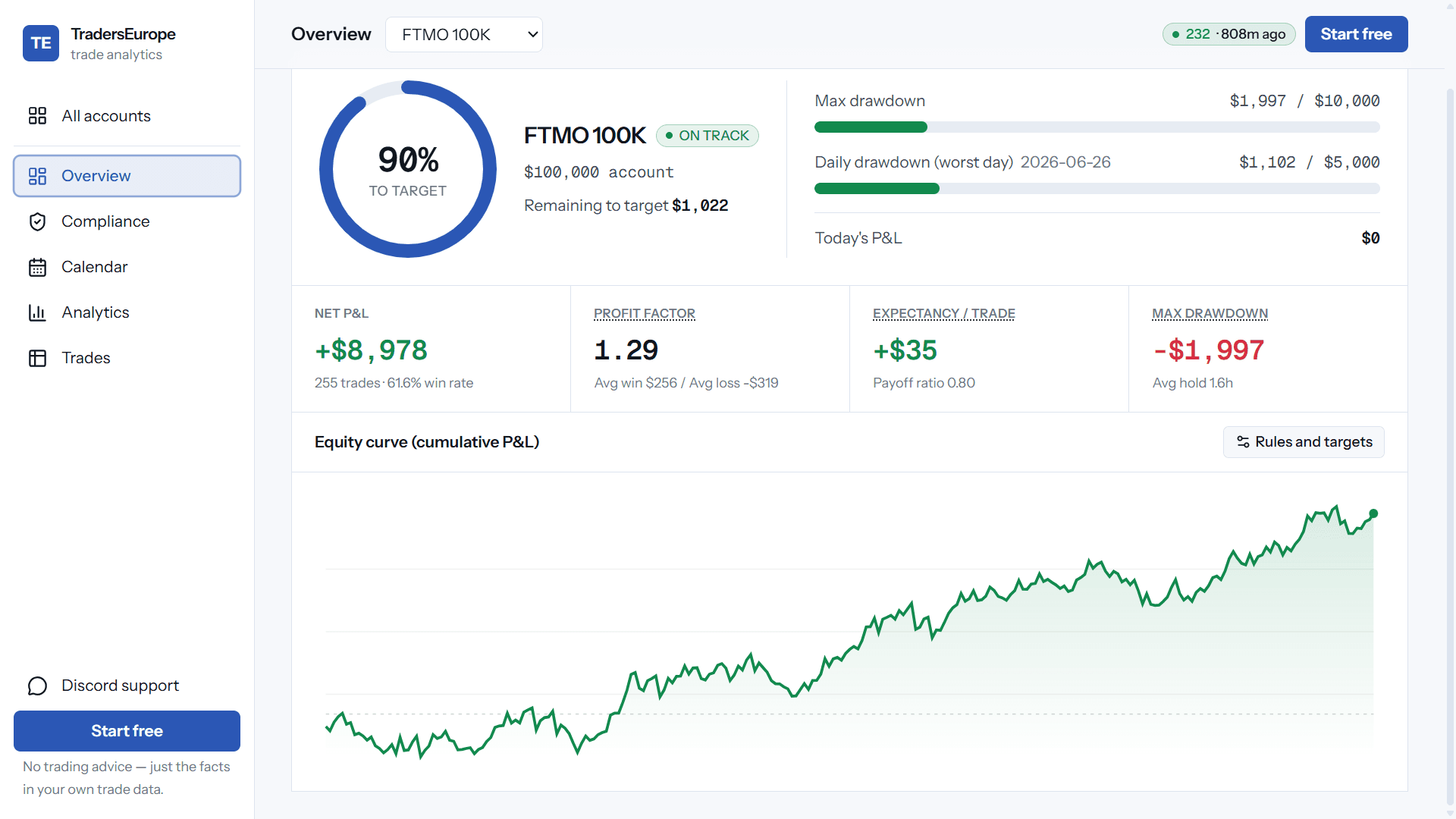Open the Calendar page
Screen dimensions: 1456x819
[x=127, y=267]
